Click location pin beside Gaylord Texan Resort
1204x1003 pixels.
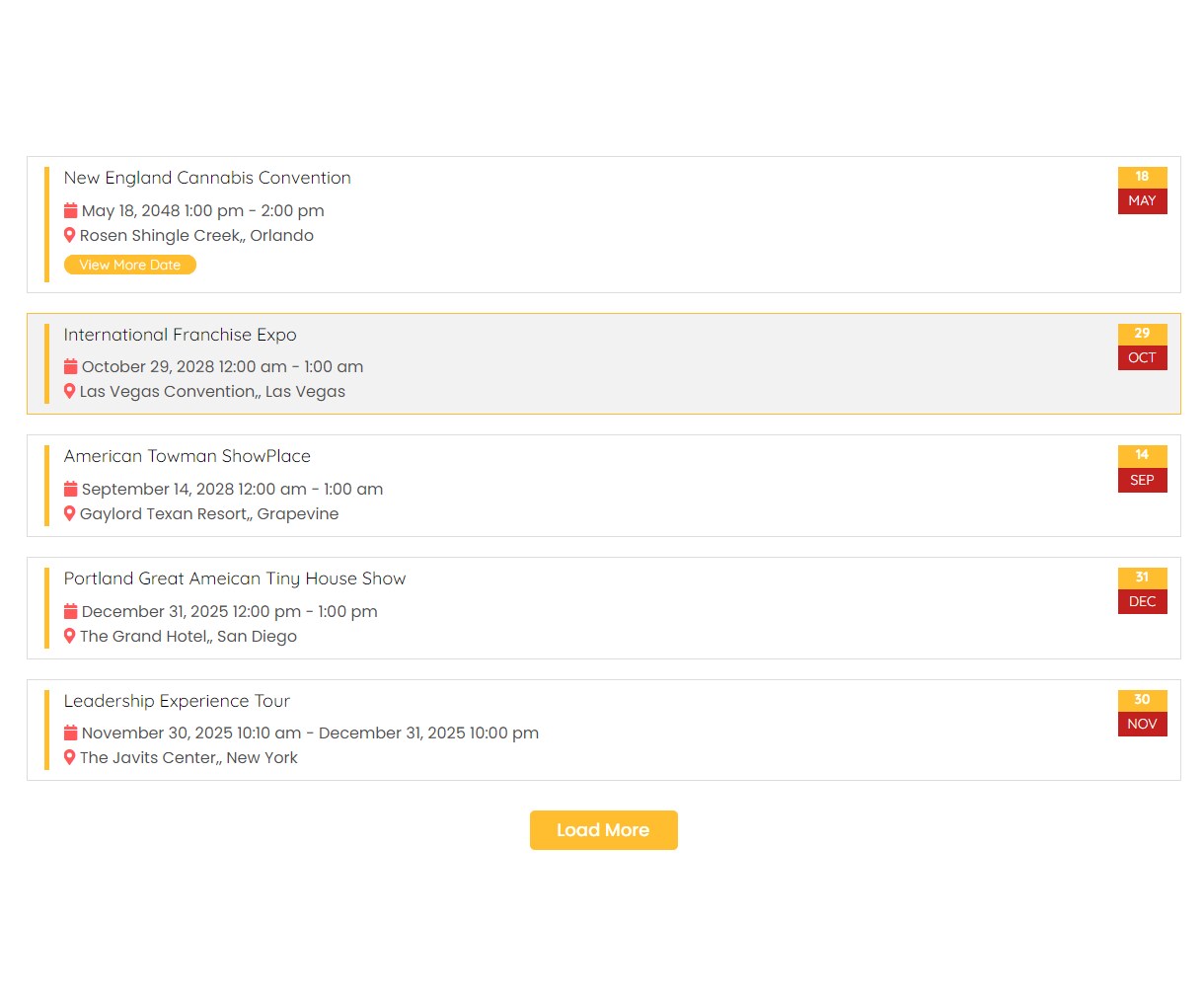click(x=69, y=513)
